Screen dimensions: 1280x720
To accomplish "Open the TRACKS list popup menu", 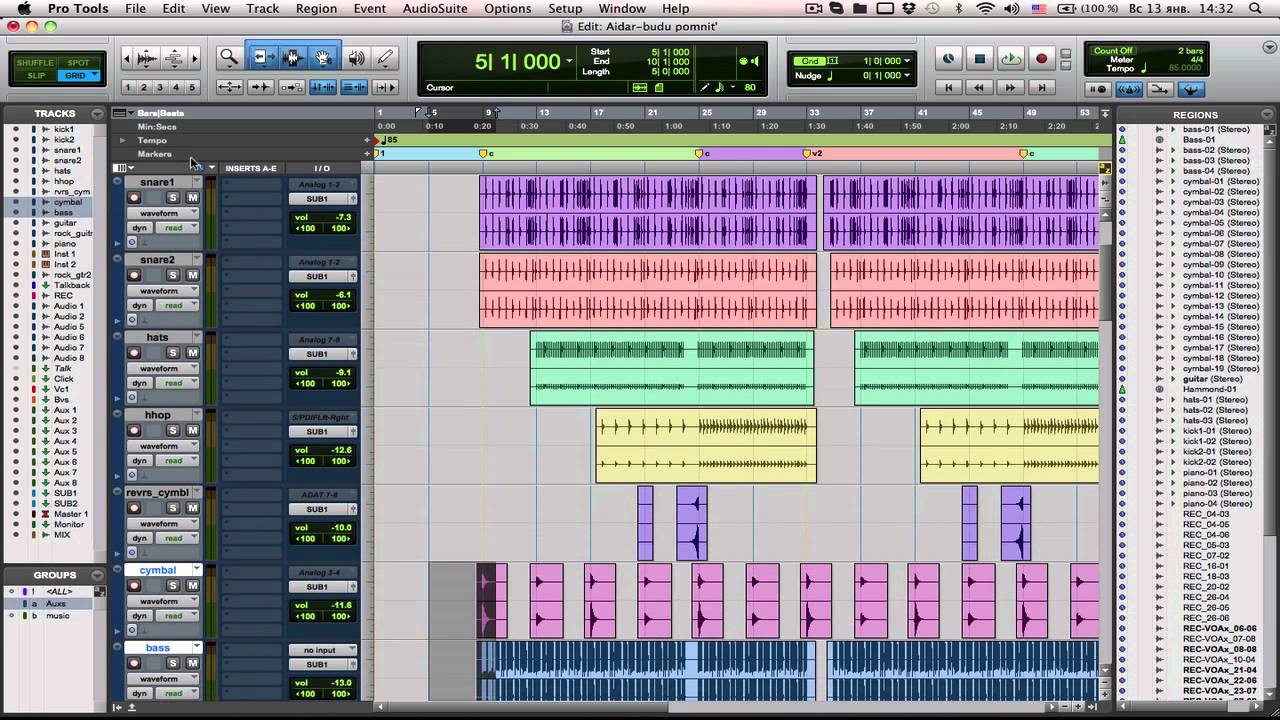I will [x=97, y=114].
